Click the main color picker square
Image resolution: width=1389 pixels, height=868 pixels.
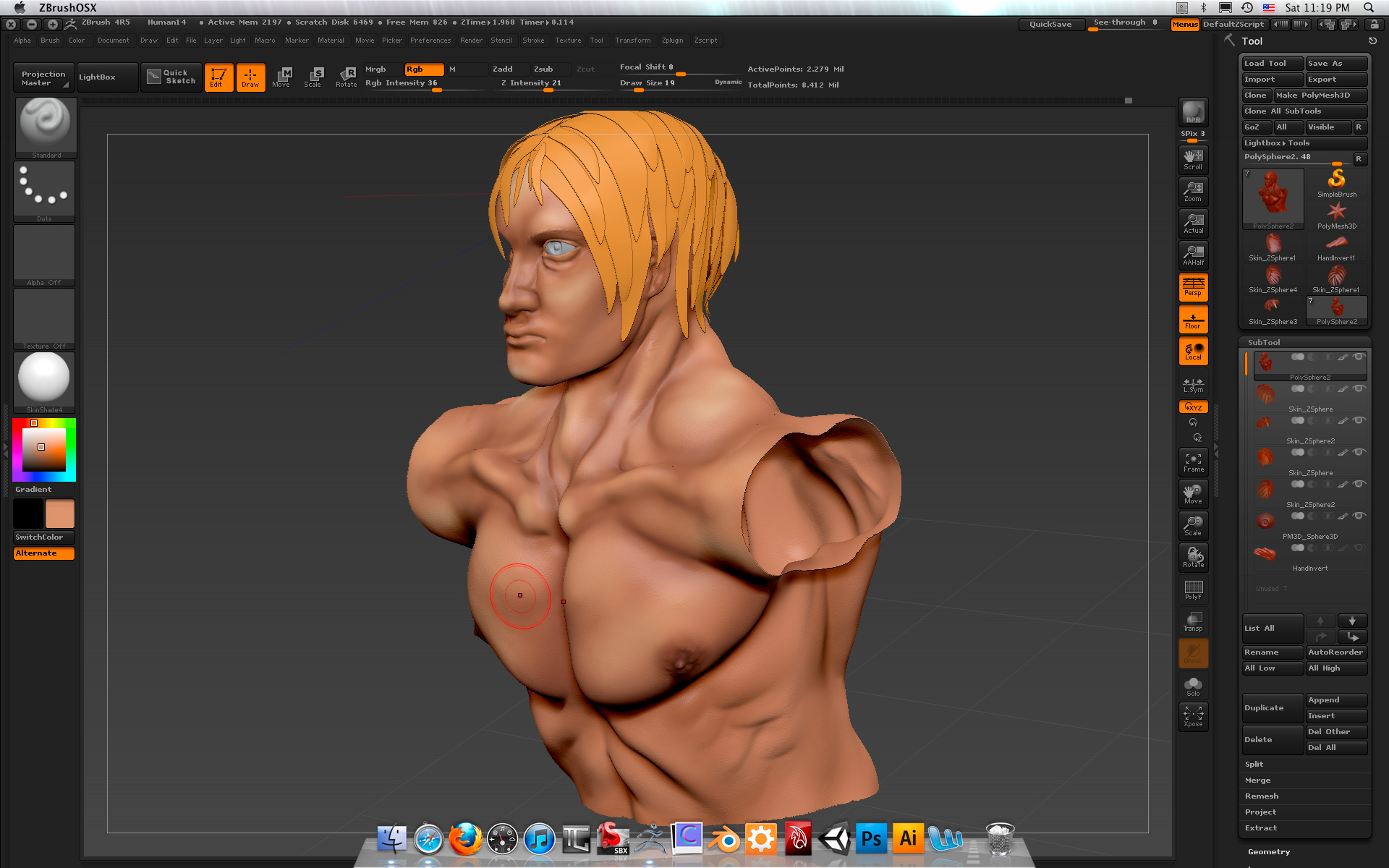(43, 449)
